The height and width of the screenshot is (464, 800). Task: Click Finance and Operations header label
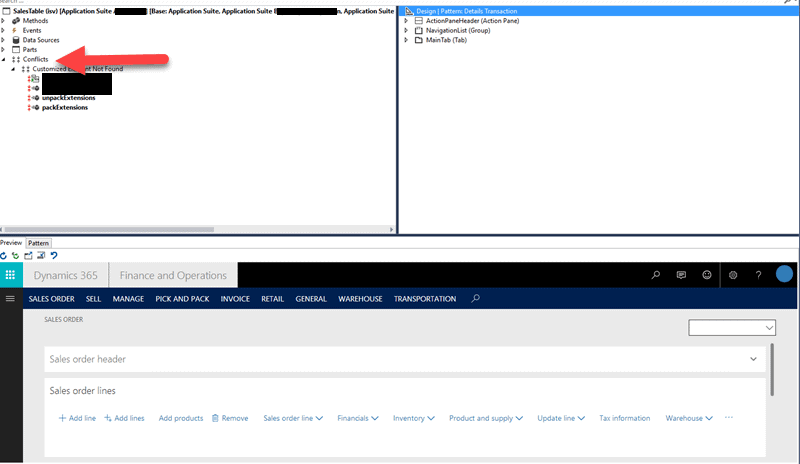(x=173, y=276)
